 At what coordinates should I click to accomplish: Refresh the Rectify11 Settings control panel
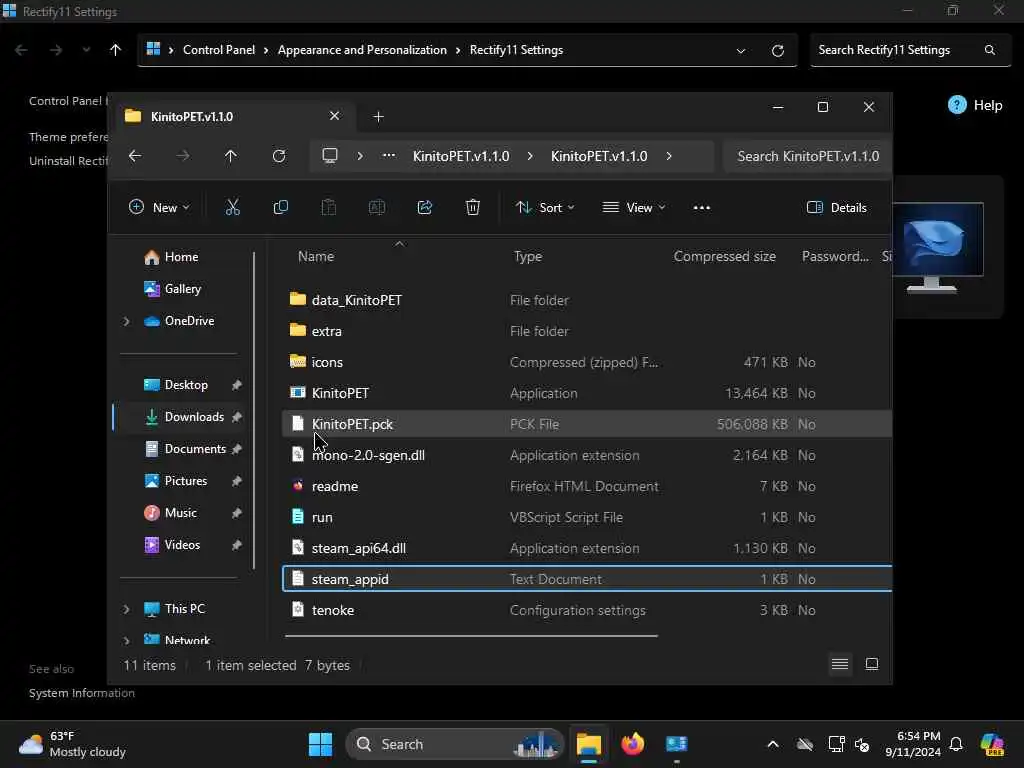778,51
